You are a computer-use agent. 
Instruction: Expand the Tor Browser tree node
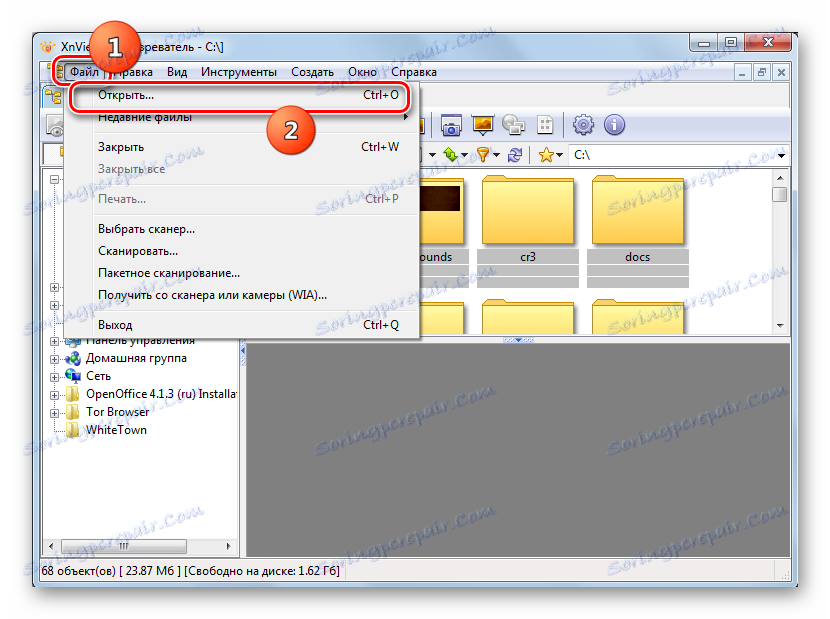coord(55,413)
